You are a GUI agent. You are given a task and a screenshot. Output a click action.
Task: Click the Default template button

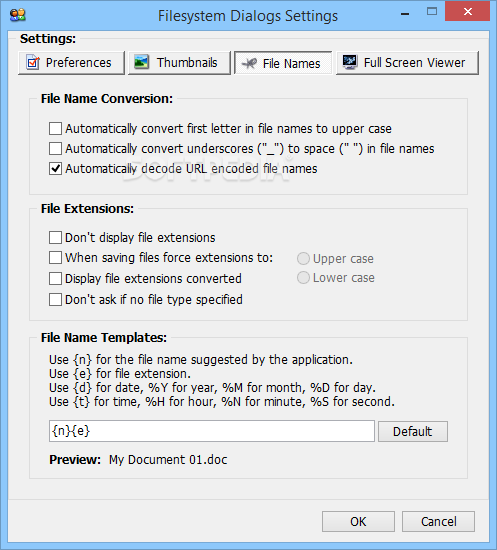tap(412, 431)
